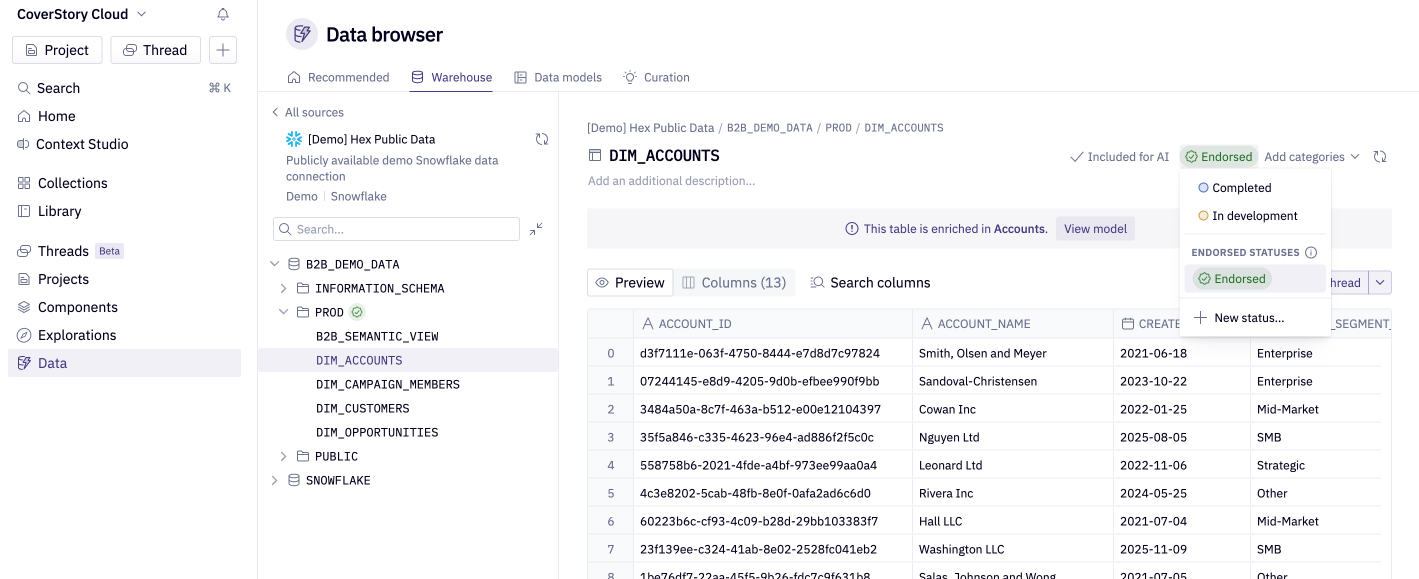Select Explorations in the sidebar
Screen dimensions: 1419x579
click(77, 334)
